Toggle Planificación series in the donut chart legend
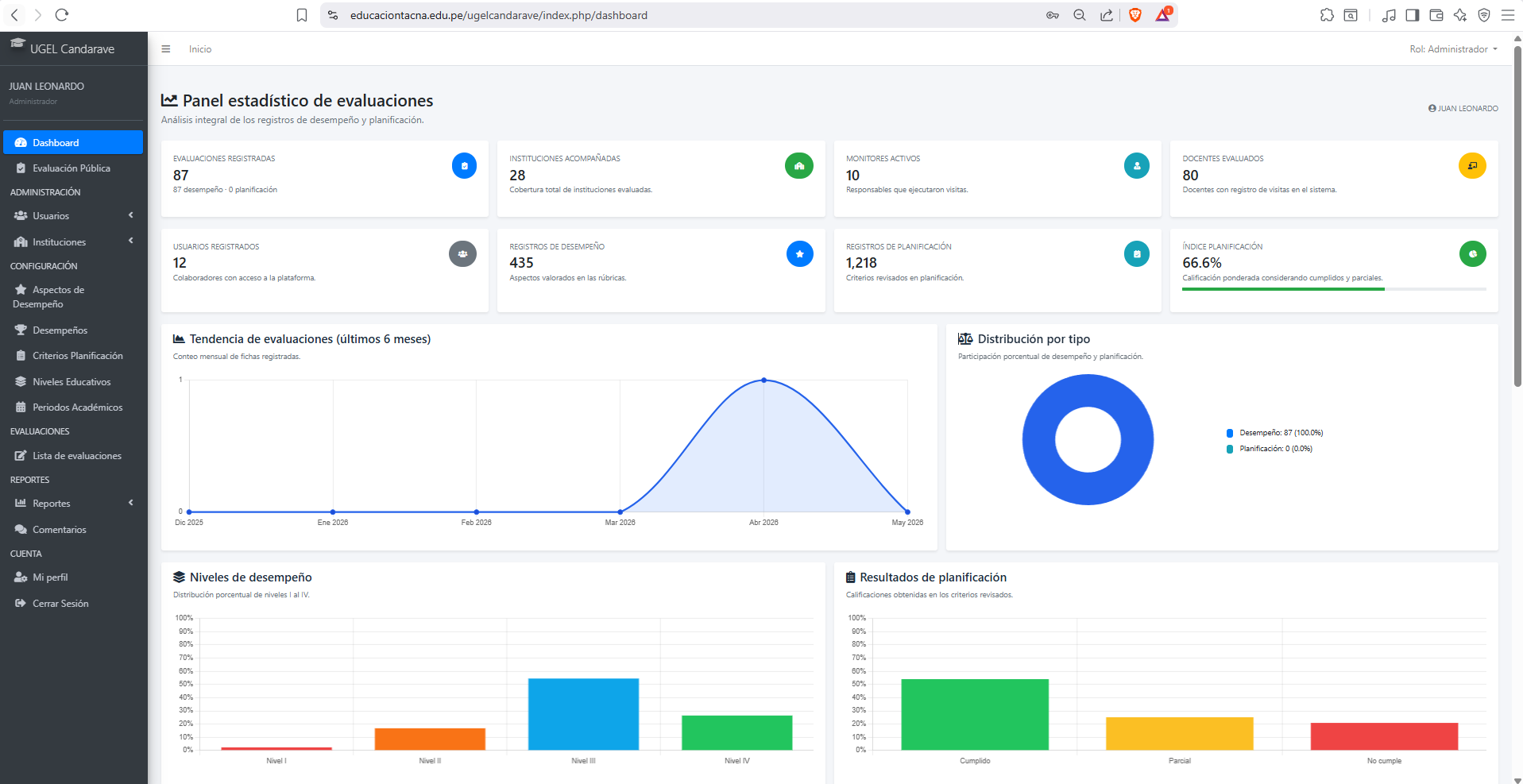Screen dimensions: 1523x784 (1270, 449)
